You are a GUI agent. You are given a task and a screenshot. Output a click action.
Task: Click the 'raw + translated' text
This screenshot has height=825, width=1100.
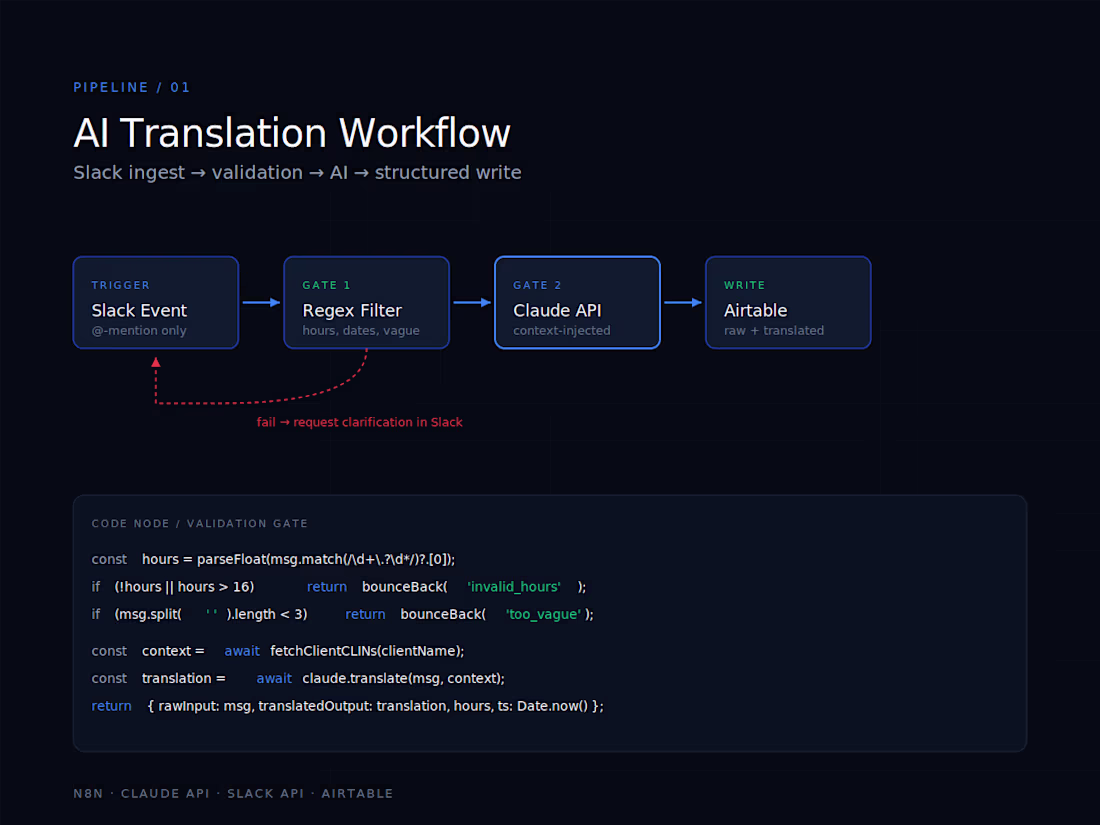(x=774, y=330)
